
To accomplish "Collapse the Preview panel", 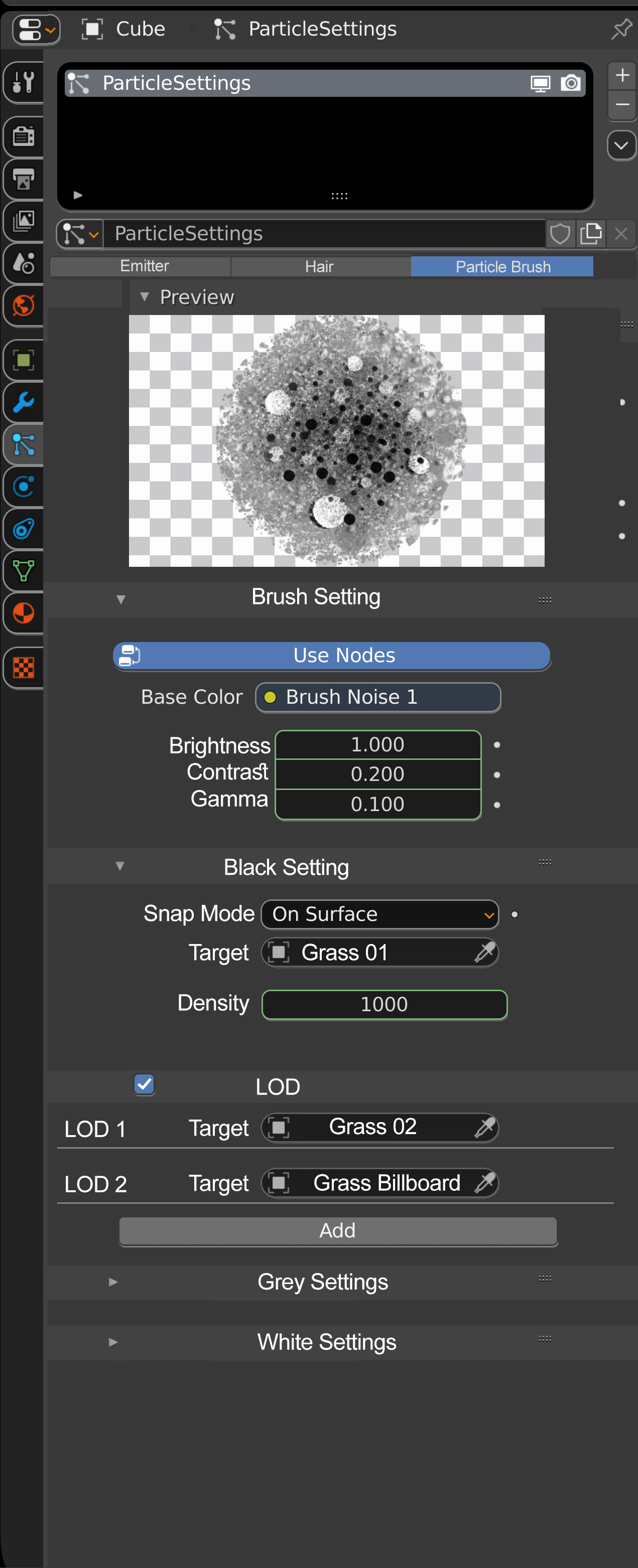I will pyautogui.click(x=145, y=297).
